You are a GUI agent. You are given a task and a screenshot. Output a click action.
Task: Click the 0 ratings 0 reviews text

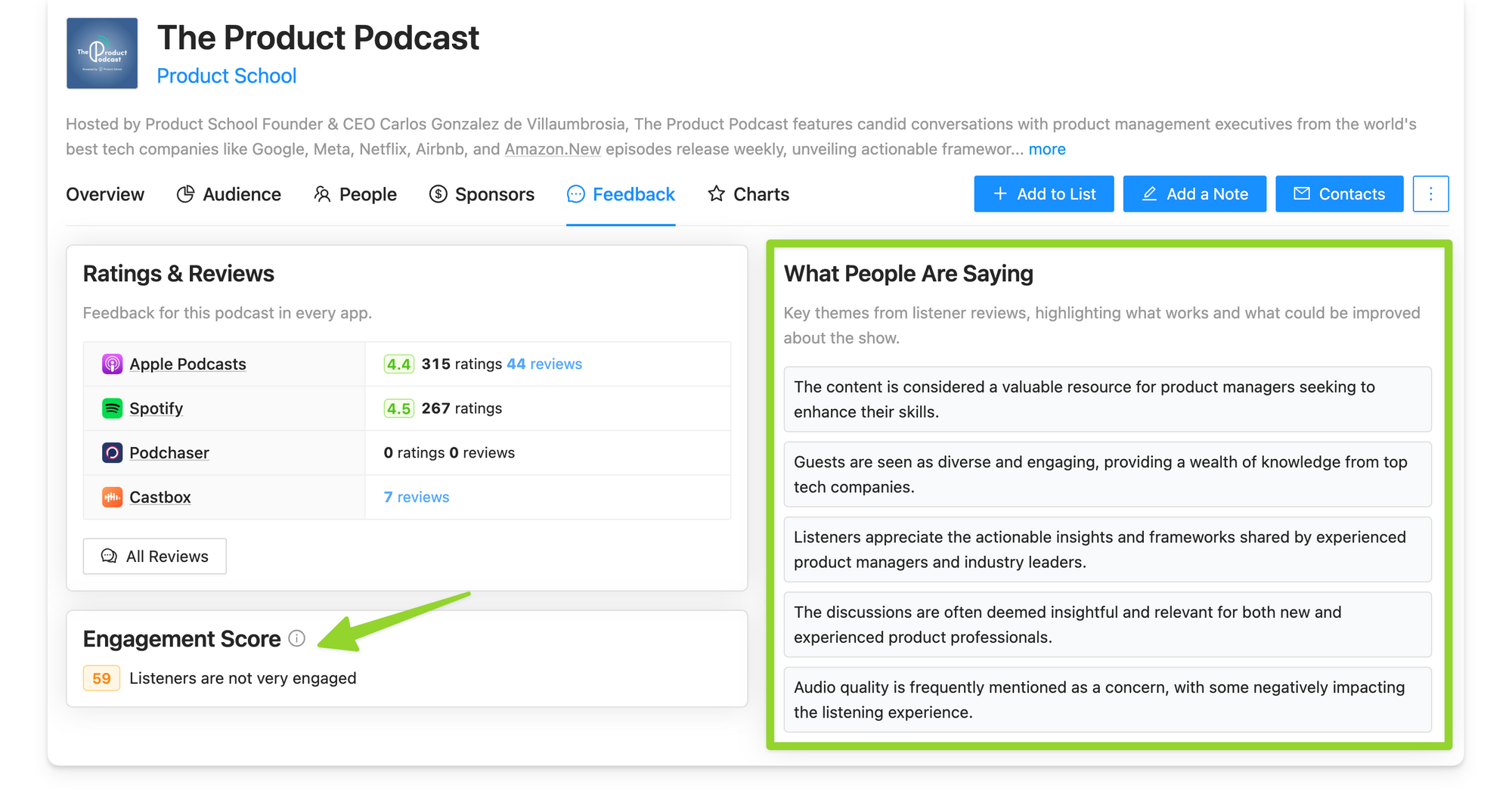coord(449,453)
